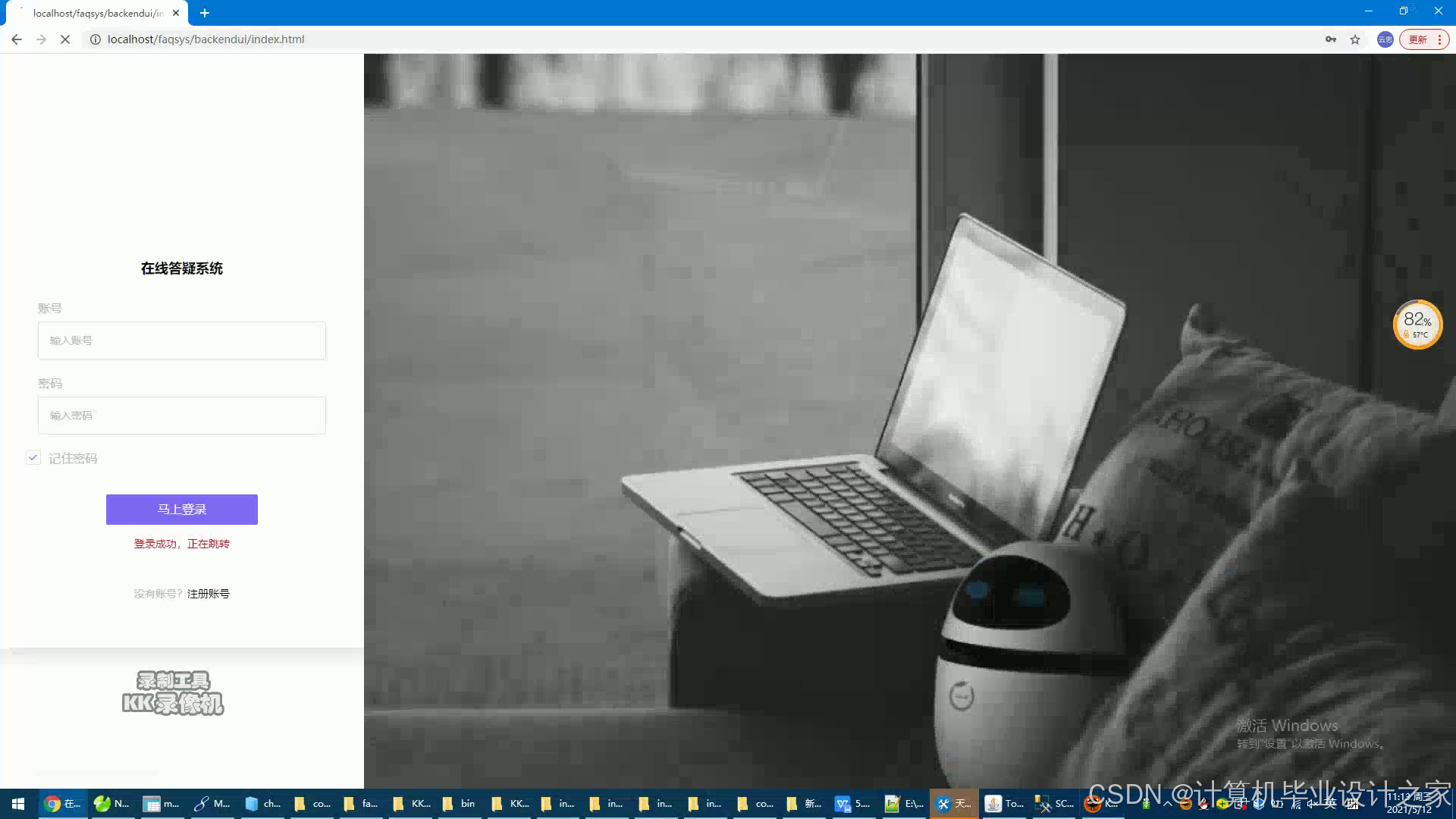Open the Chrome profile avatar

click(x=1385, y=39)
